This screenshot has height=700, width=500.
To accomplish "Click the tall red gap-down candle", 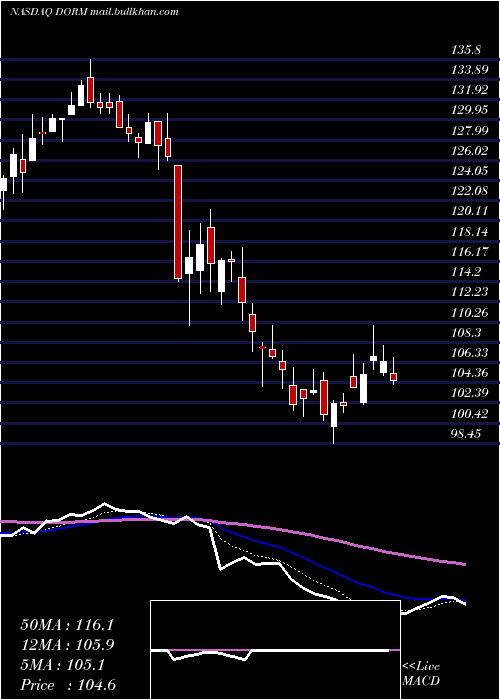I will (x=178, y=222).
